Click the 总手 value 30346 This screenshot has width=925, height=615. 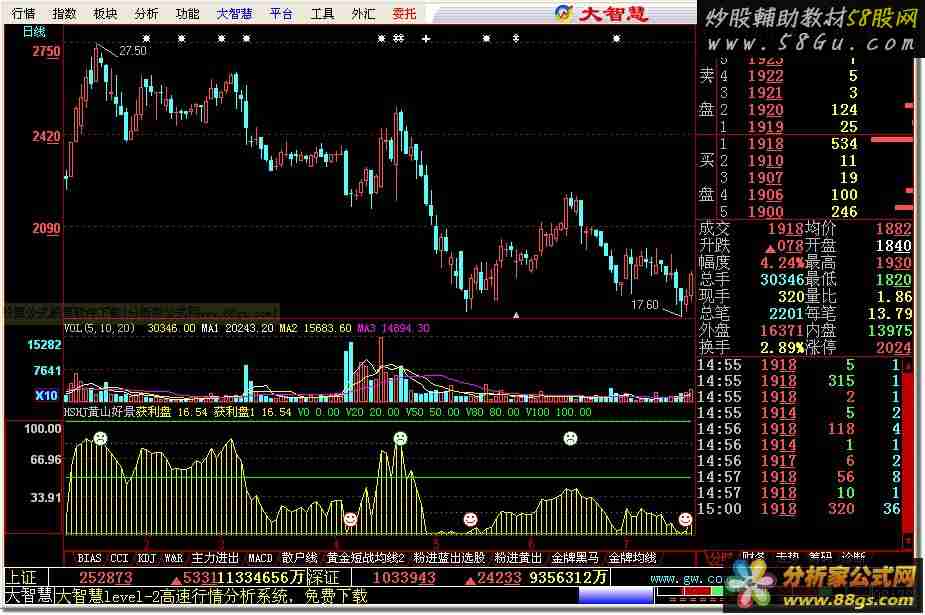(x=782, y=279)
